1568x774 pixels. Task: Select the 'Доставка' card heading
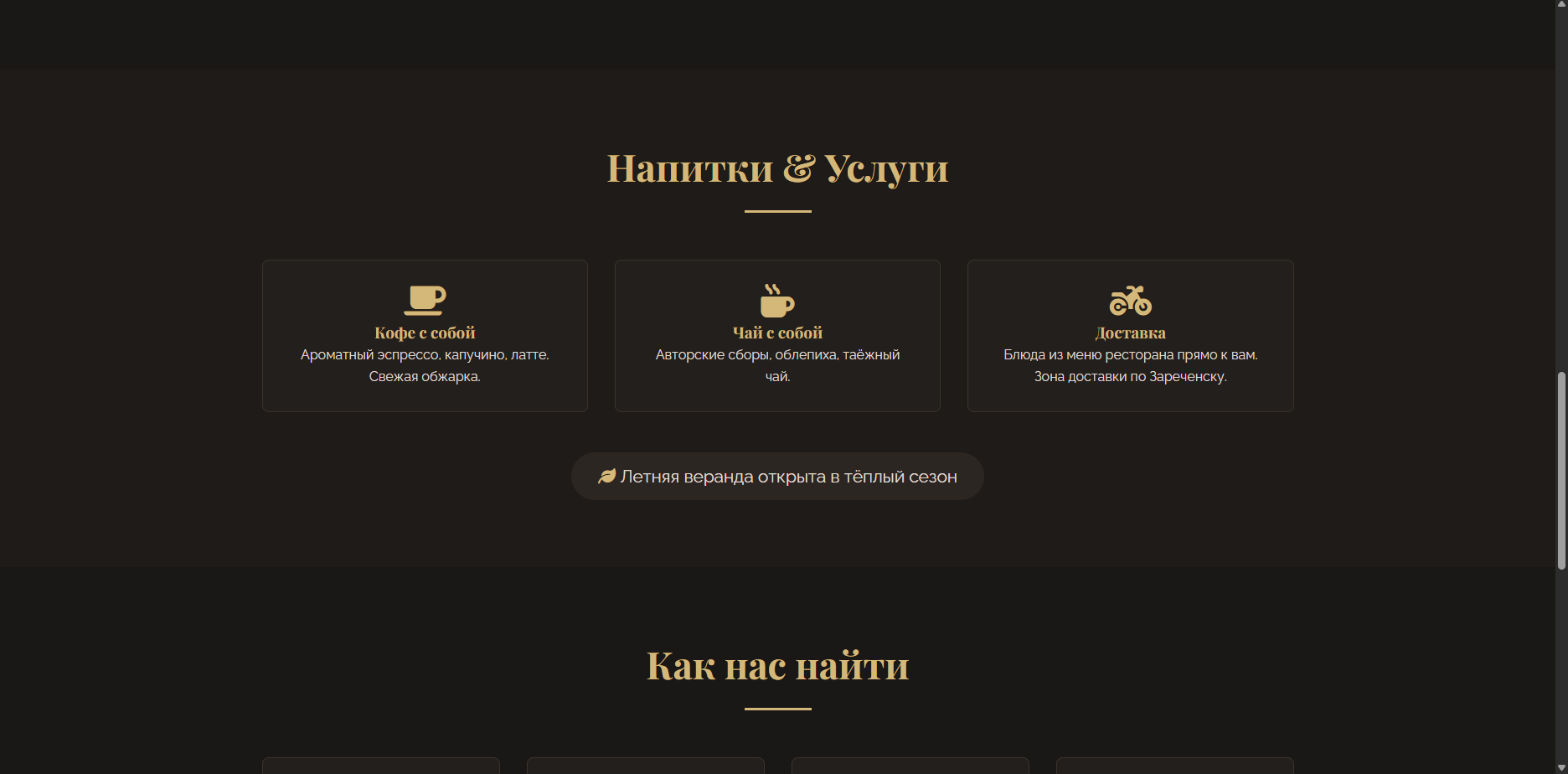pos(1131,333)
